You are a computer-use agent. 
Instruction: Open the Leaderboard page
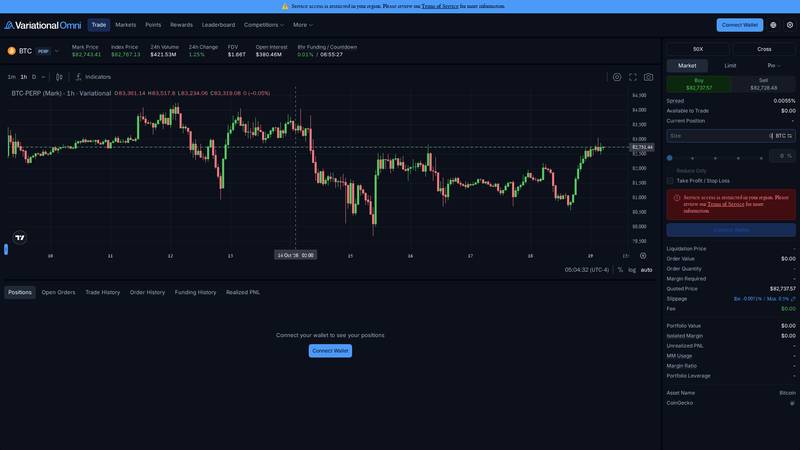(218, 25)
